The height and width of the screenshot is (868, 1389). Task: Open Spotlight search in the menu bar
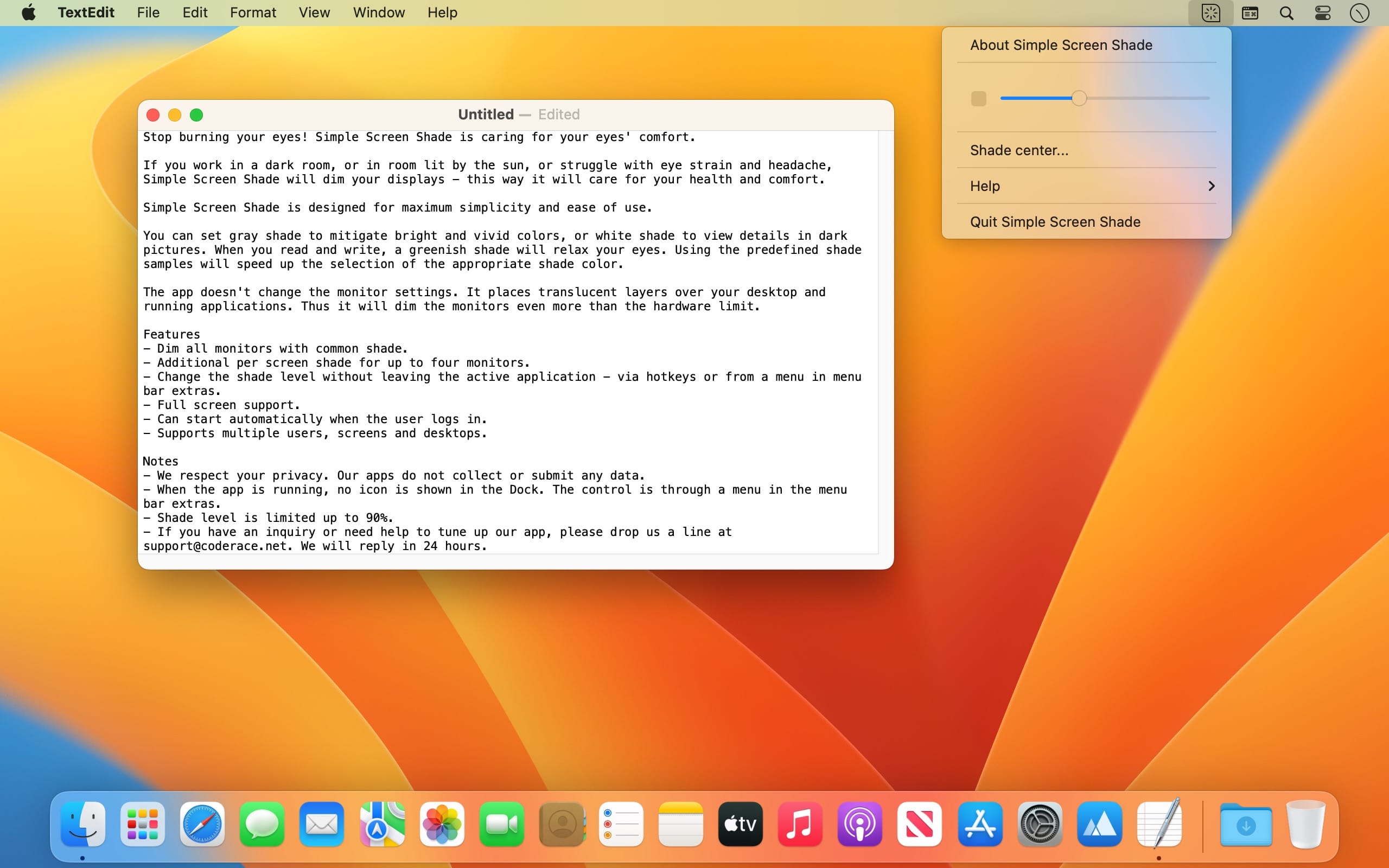click(1286, 12)
